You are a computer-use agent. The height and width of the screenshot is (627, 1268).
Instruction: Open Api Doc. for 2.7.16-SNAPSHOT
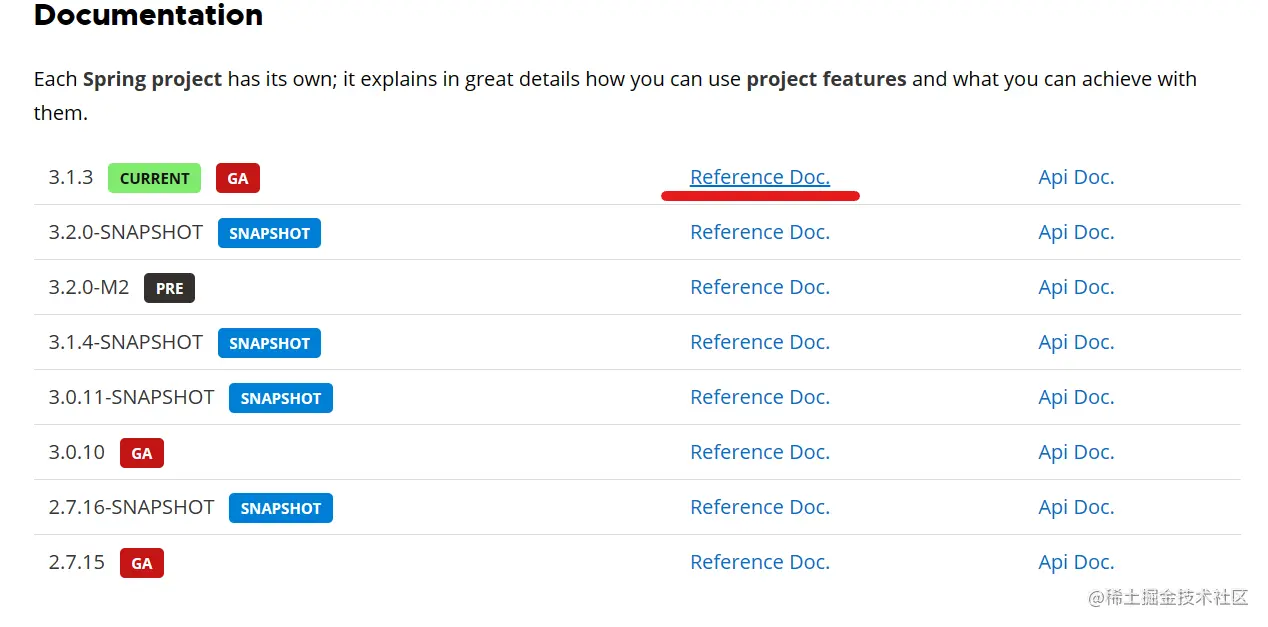tap(1076, 507)
